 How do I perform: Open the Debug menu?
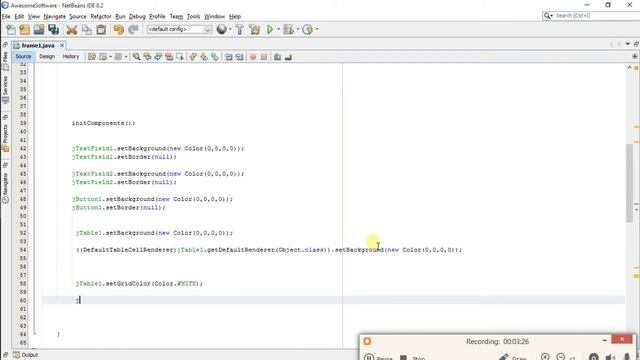tap(137, 16)
